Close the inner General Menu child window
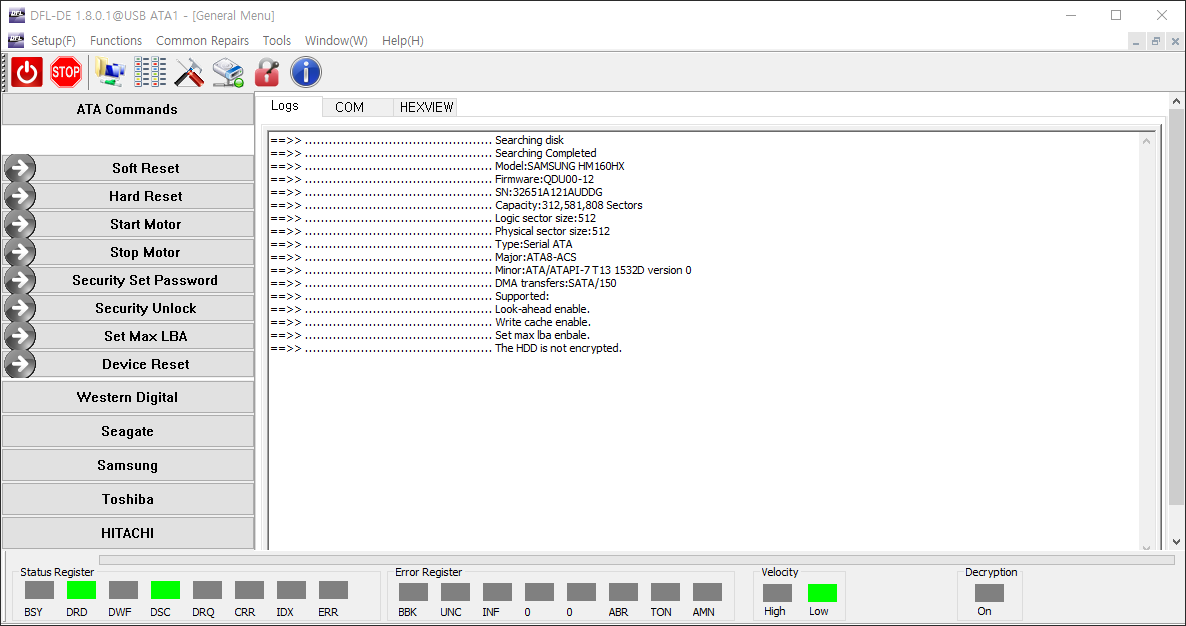 (x=1175, y=42)
